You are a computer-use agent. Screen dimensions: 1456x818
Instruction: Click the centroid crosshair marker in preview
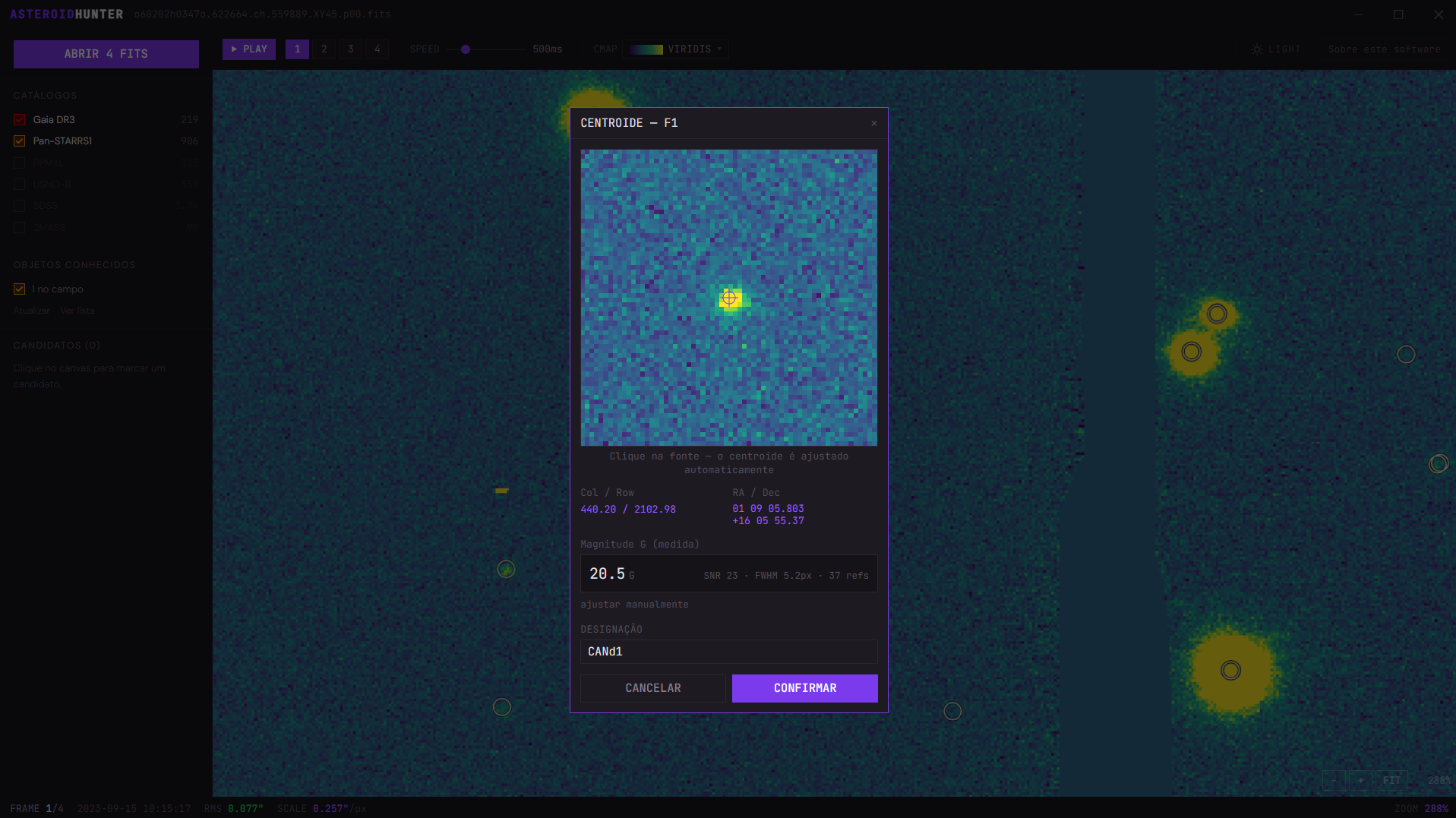pos(729,298)
